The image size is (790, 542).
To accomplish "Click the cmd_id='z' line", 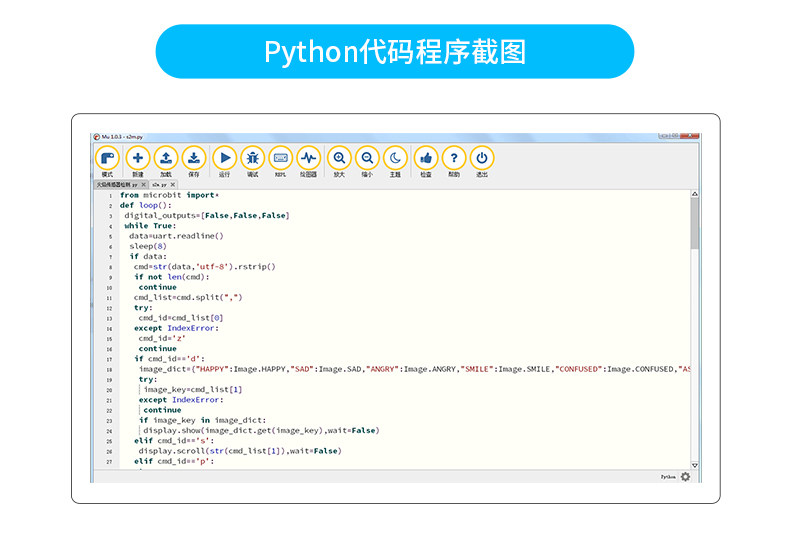I will point(162,338).
